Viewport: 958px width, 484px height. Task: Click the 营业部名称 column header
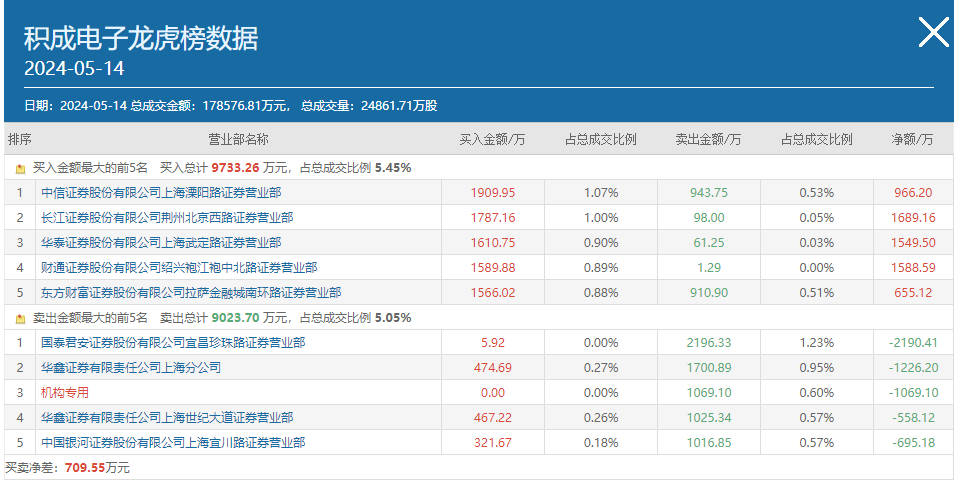238,139
